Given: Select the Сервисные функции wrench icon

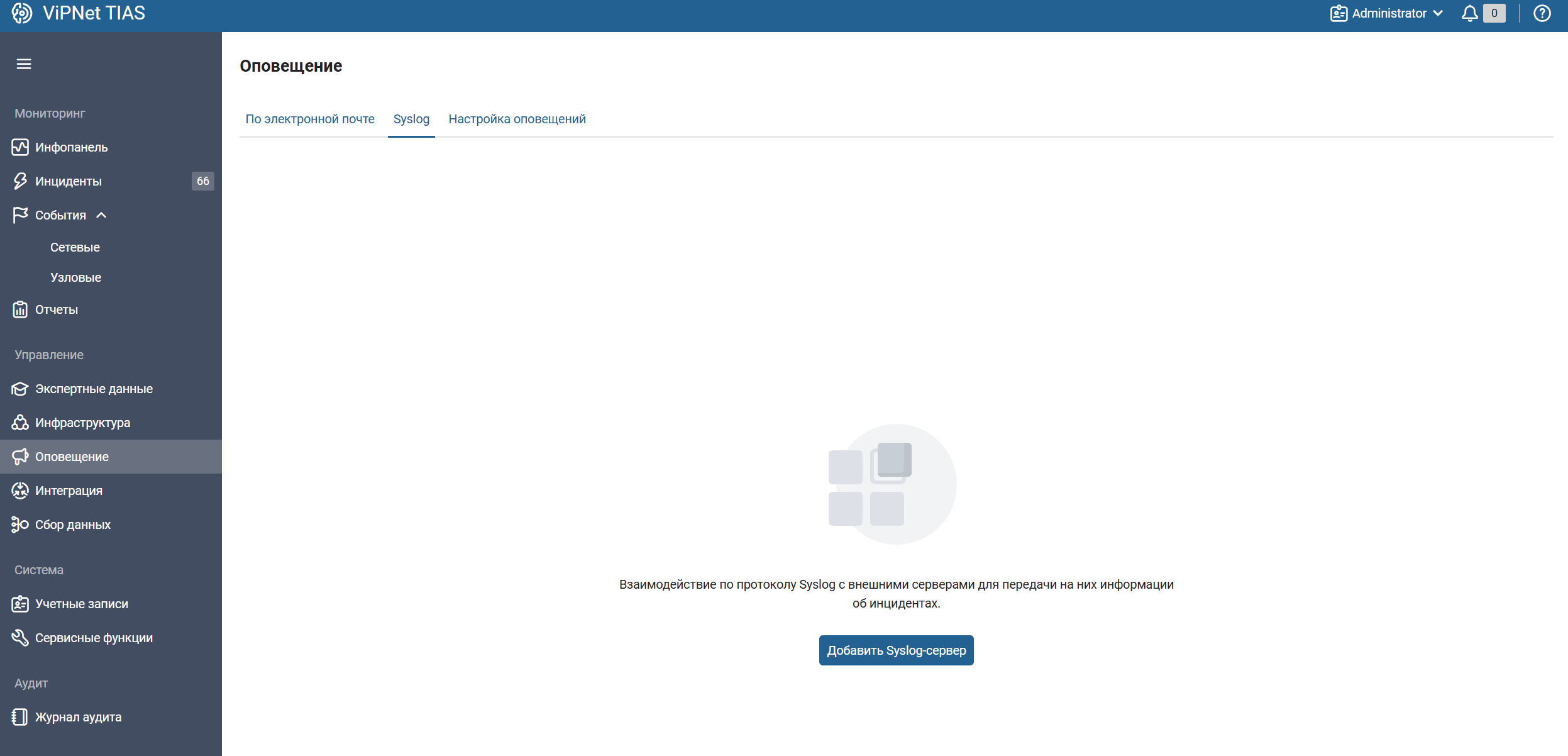Looking at the screenshot, I should [19, 637].
